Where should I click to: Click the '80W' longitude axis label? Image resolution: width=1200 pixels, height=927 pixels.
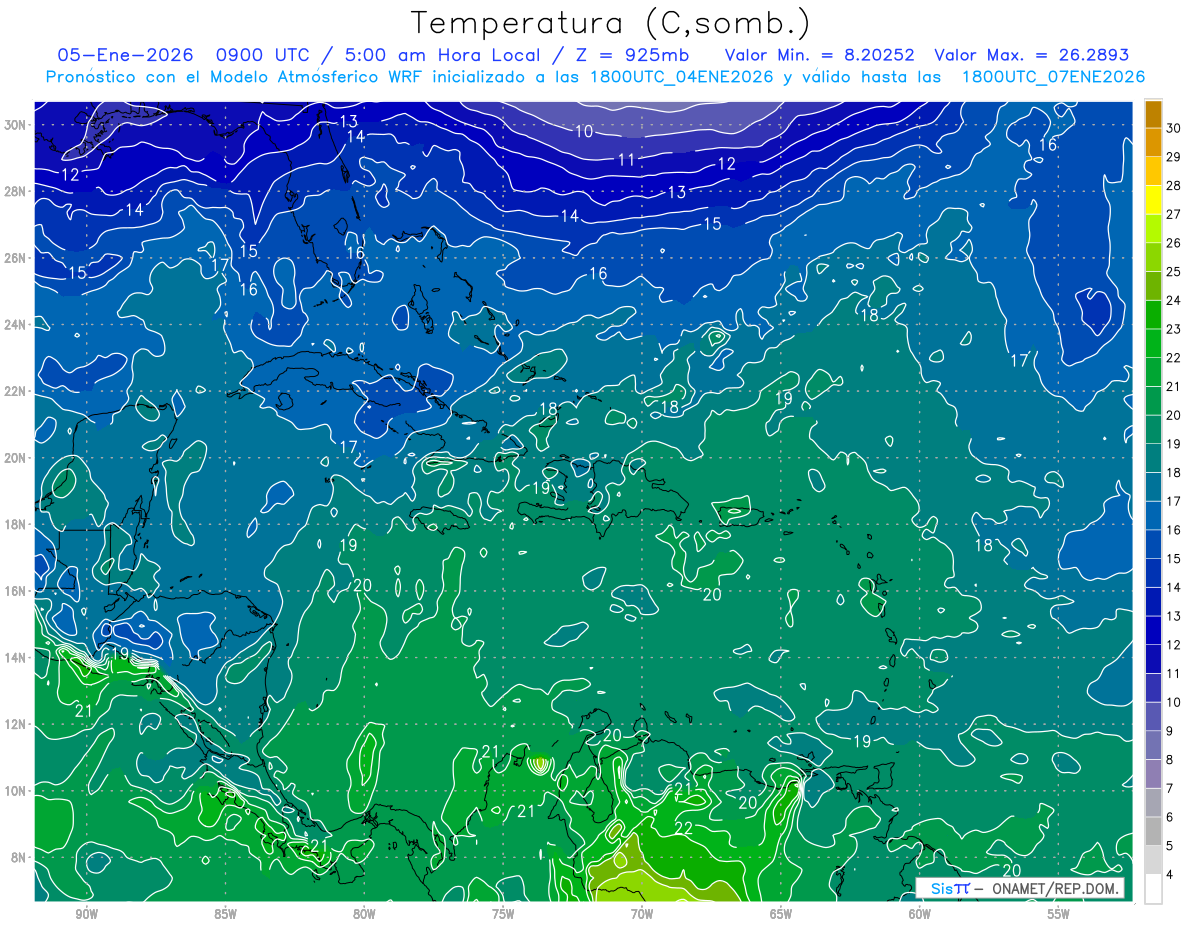pyautogui.click(x=364, y=913)
